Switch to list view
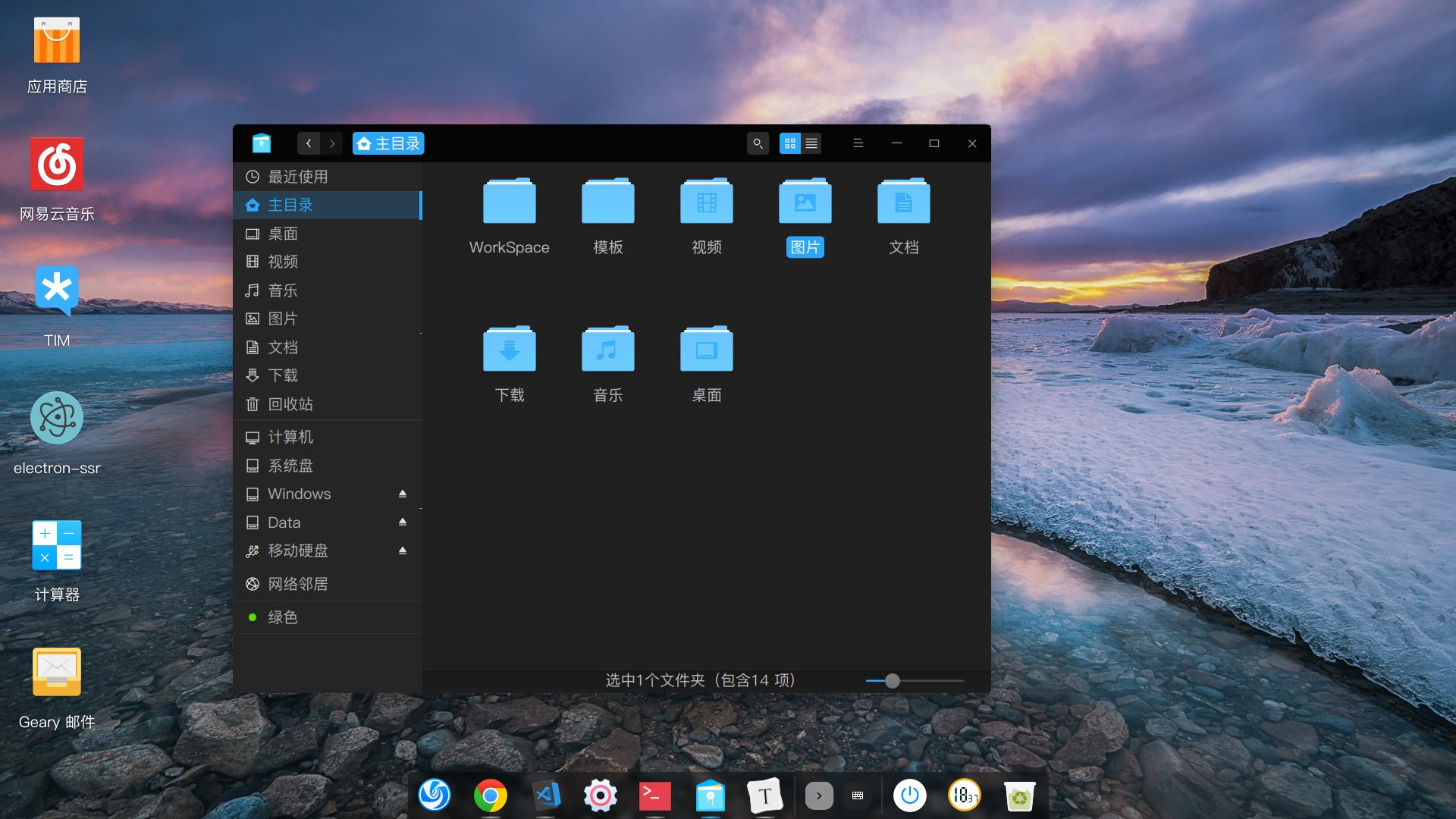This screenshot has height=819, width=1456. 811,143
